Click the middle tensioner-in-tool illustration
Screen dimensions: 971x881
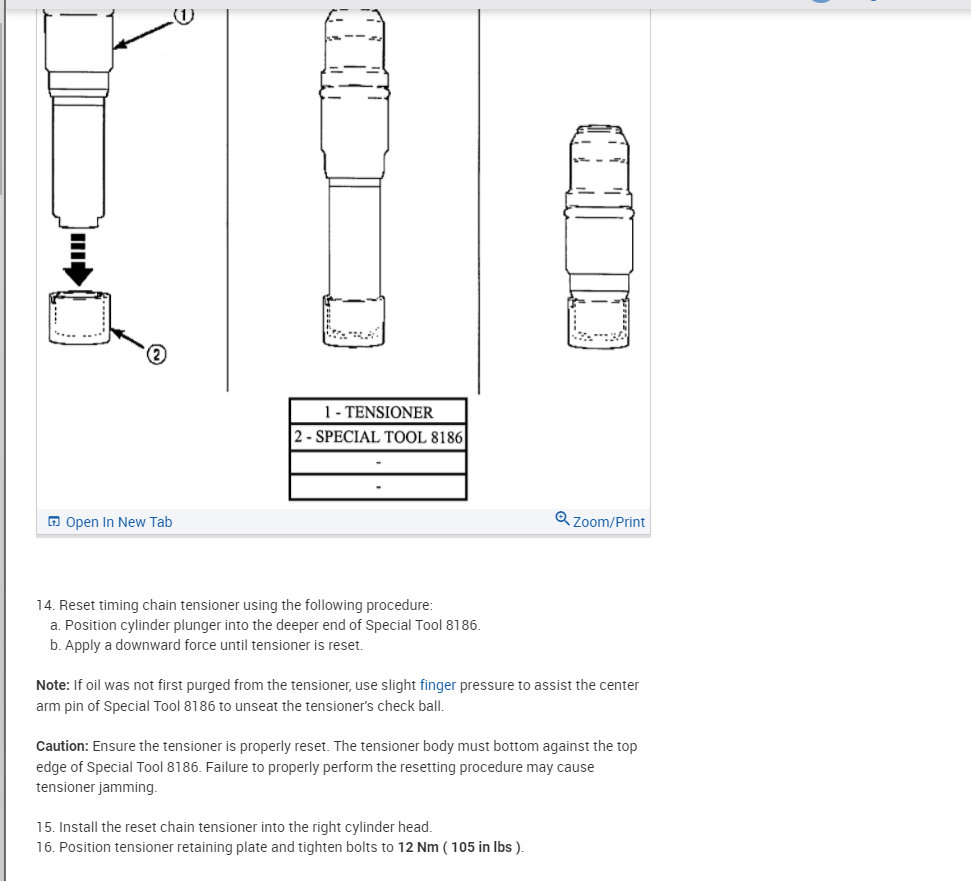pyautogui.click(x=354, y=178)
